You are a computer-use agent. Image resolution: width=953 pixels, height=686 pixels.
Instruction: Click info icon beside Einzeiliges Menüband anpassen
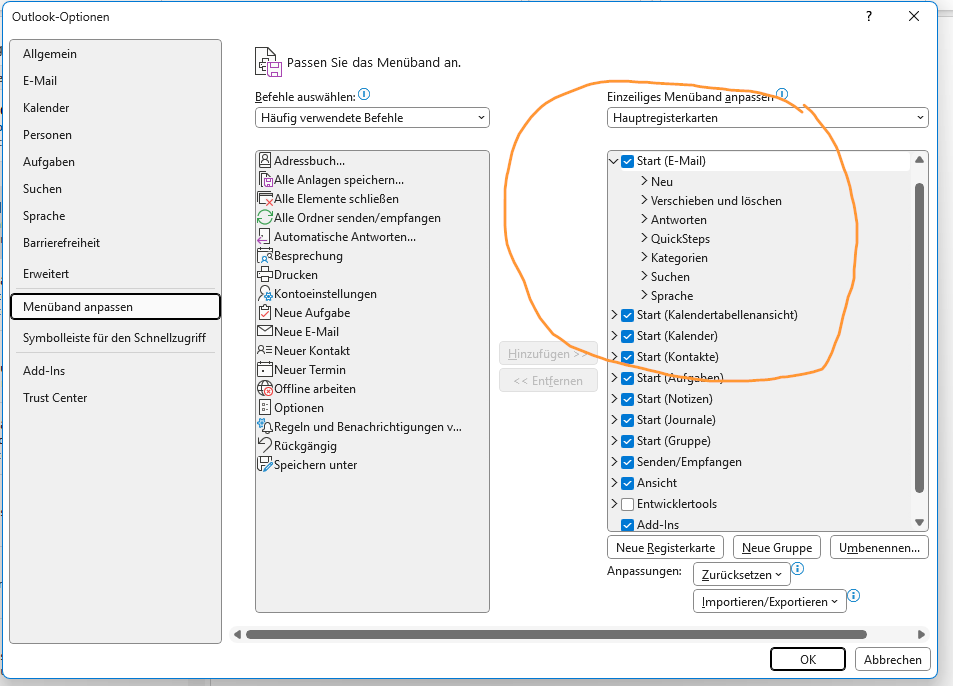[x=782, y=94]
